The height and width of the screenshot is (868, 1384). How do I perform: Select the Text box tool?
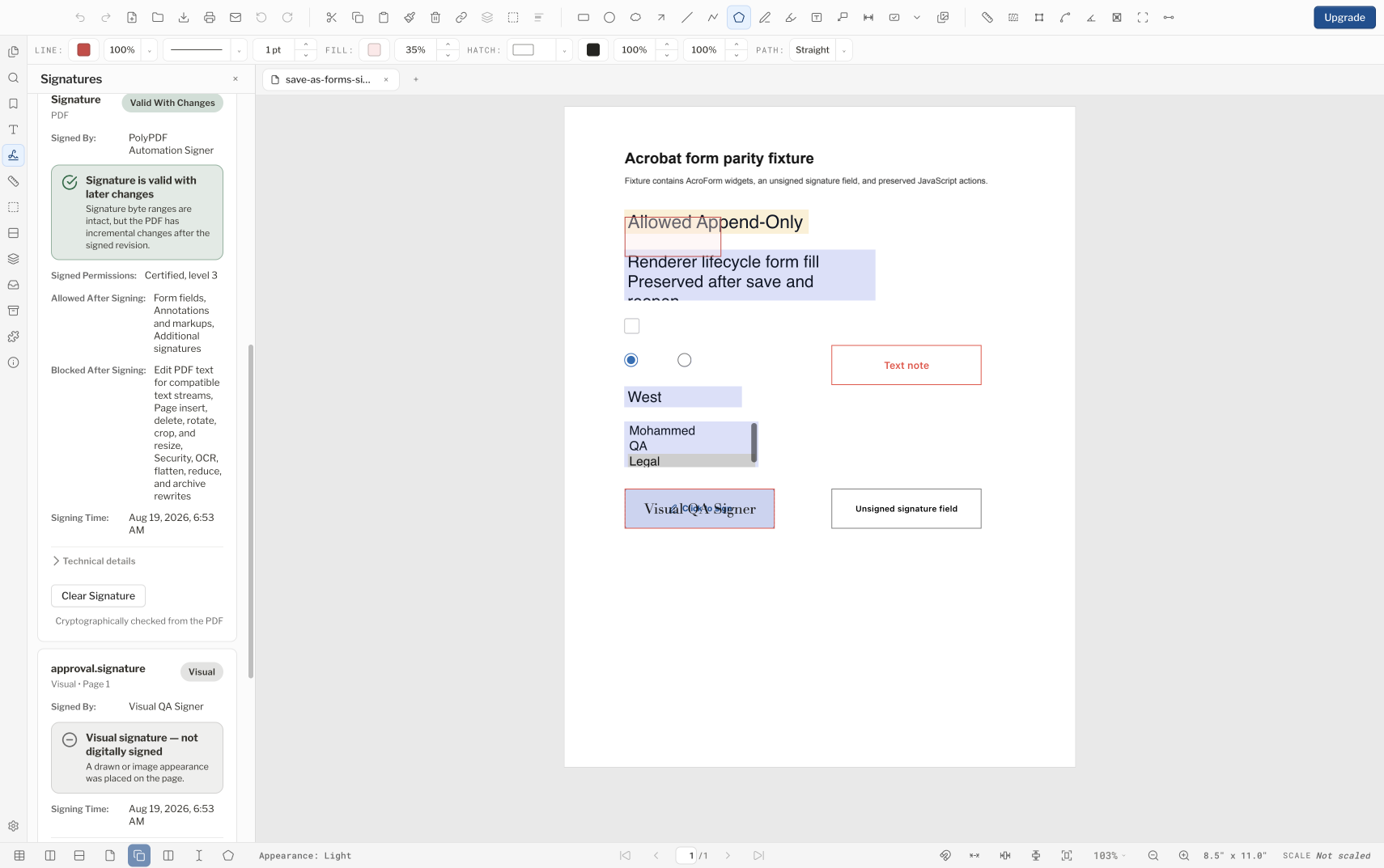816,17
